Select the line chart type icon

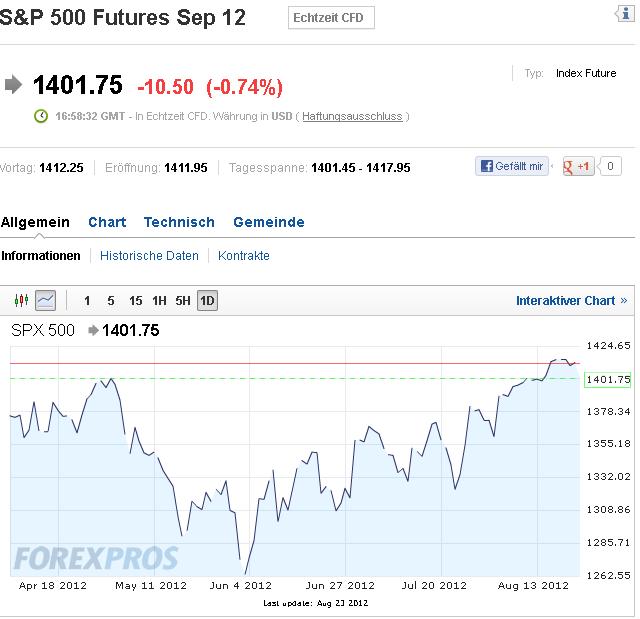(x=45, y=300)
